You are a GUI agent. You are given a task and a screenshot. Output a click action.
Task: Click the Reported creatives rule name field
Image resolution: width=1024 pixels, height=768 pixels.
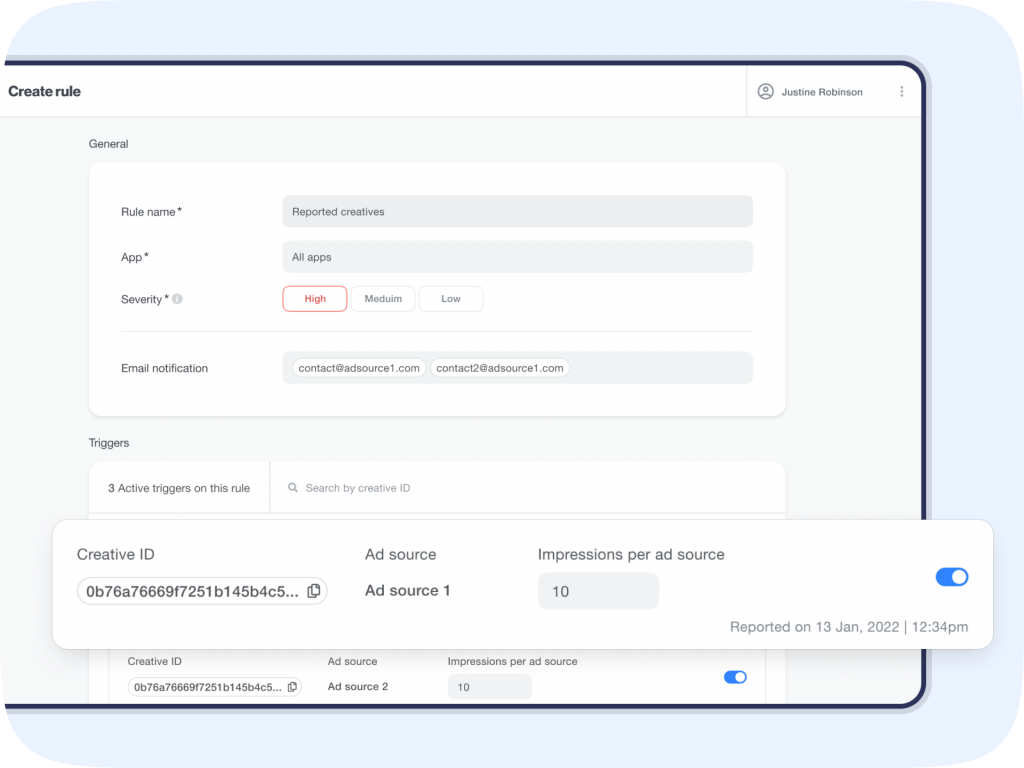[x=517, y=211]
